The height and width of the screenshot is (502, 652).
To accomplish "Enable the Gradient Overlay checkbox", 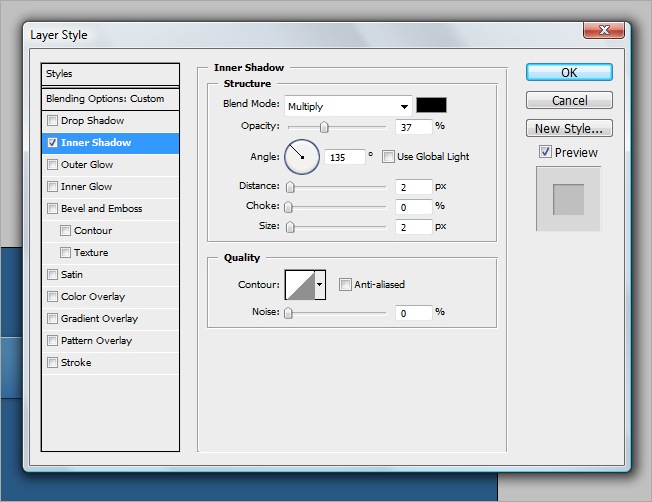I will tap(52, 319).
